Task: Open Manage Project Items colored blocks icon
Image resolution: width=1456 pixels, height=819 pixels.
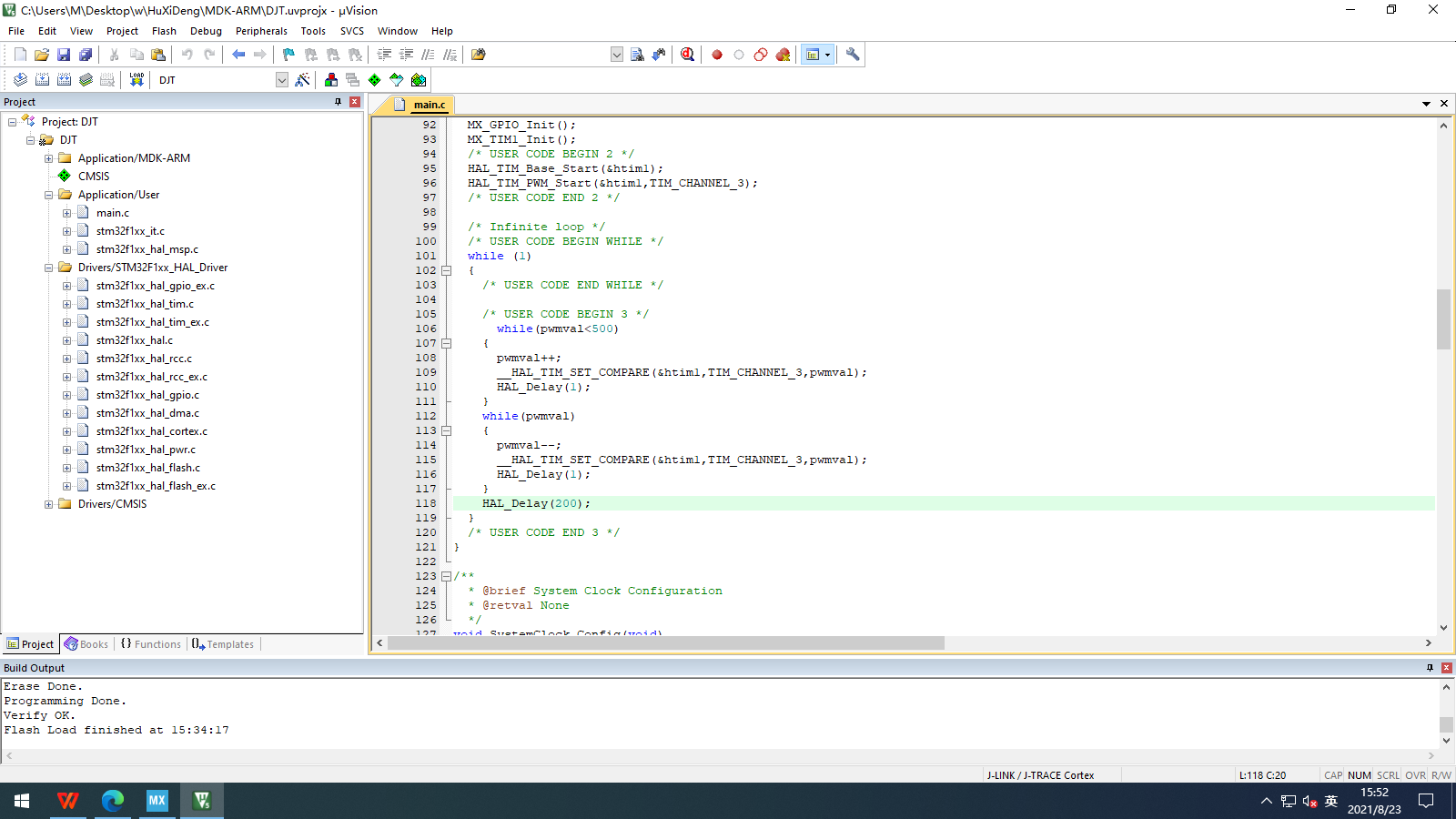Action: pos(331,80)
